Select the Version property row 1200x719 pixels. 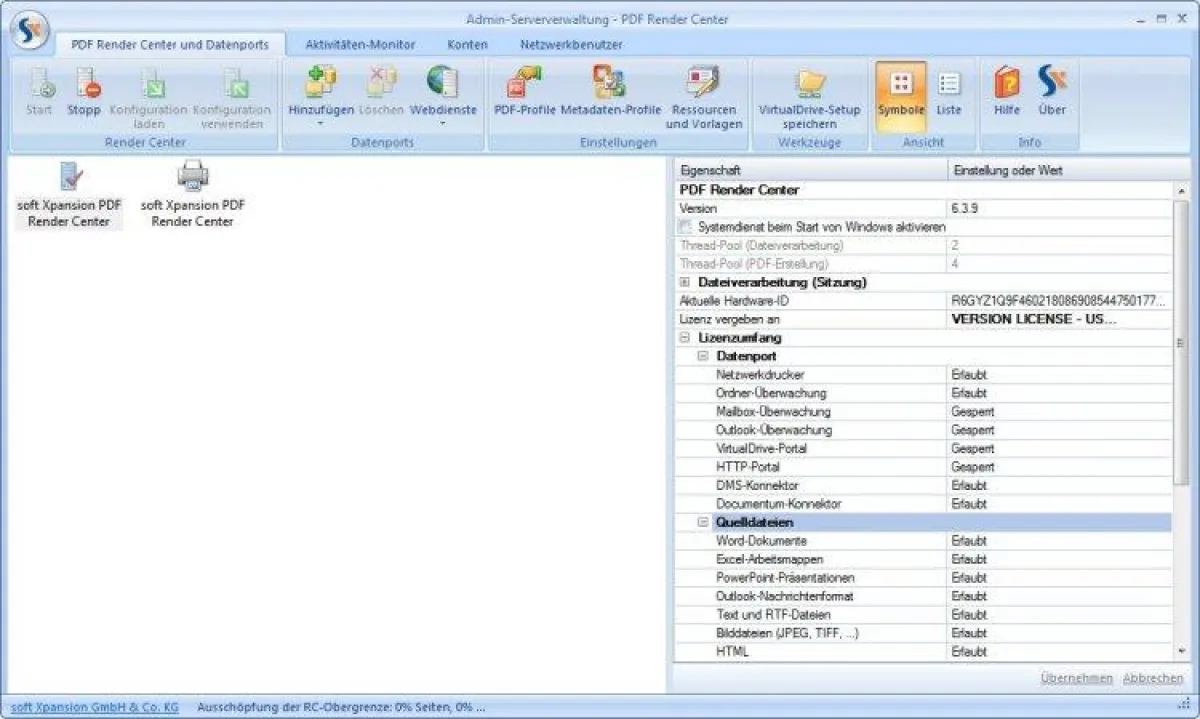point(923,208)
